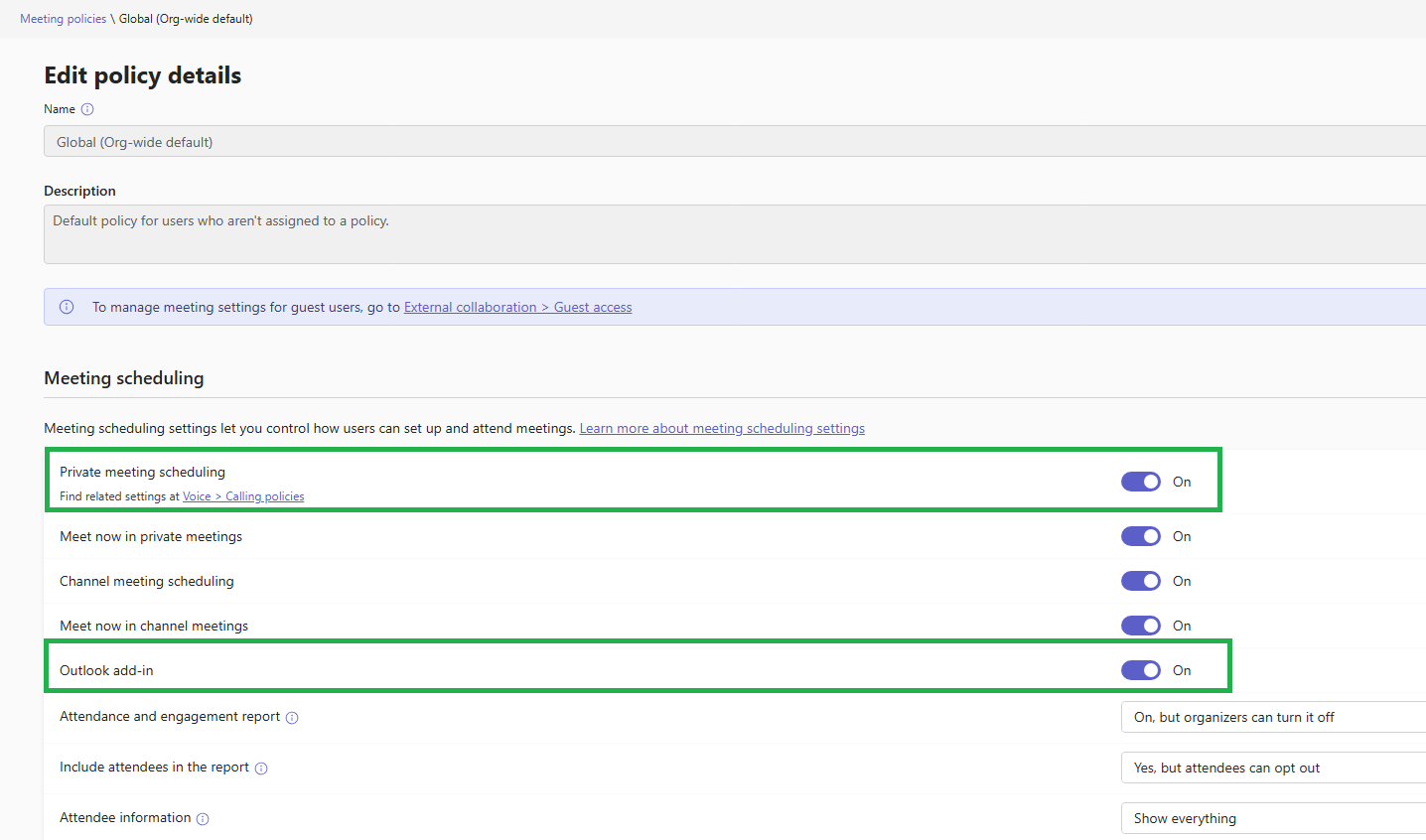Image resolution: width=1426 pixels, height=840 pixels.
Task: Click the Channel meeting scheduling label
Action: point(147,581)
